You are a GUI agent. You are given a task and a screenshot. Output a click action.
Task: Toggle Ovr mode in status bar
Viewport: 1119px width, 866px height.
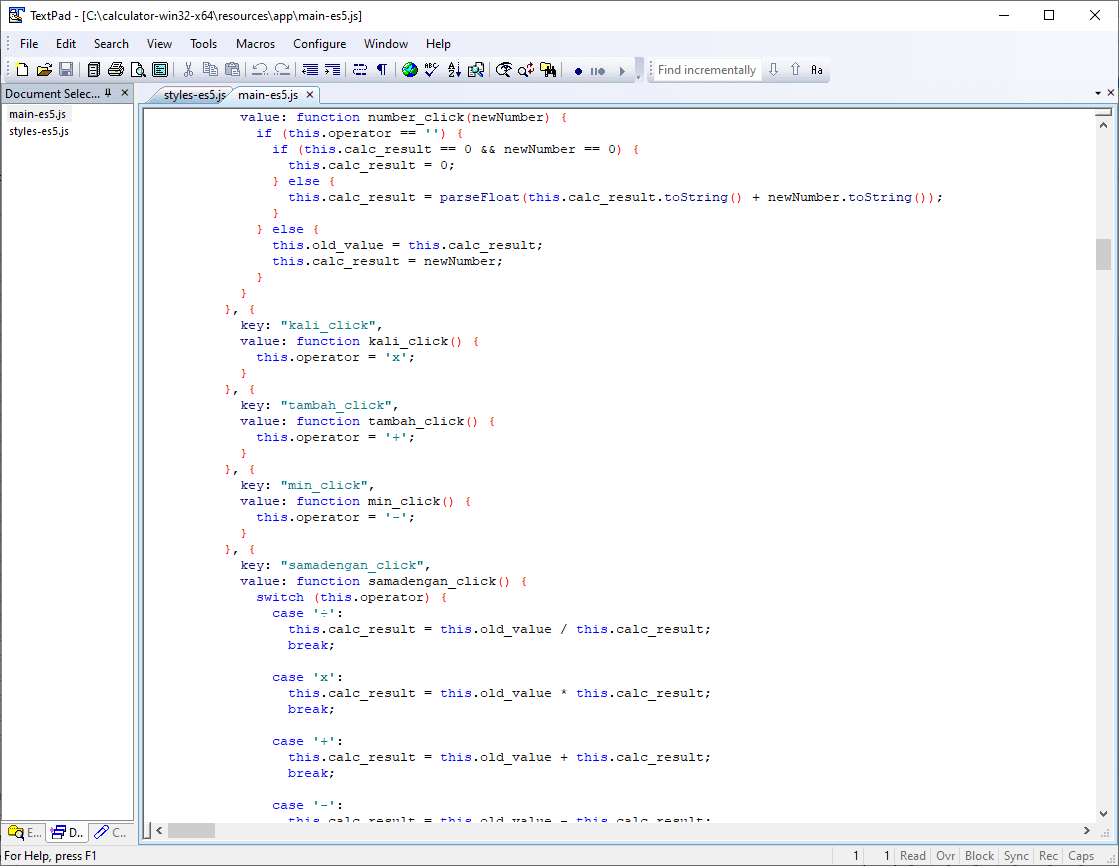click(946, 855)
